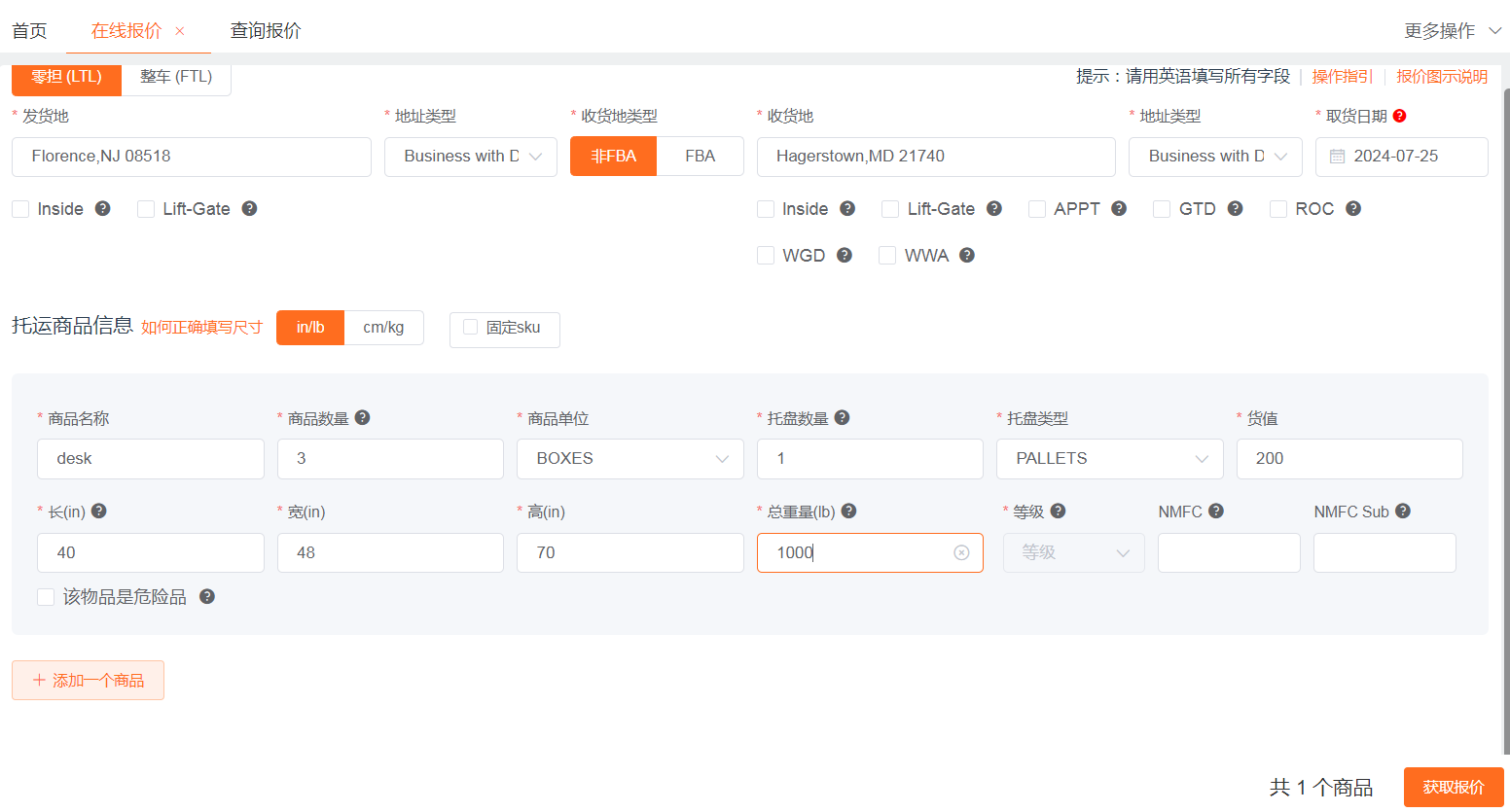1510x812 pixels.
Task: Expand the 托盘类型 PALLETS dropdown
Action: [x=1109, y=459]
